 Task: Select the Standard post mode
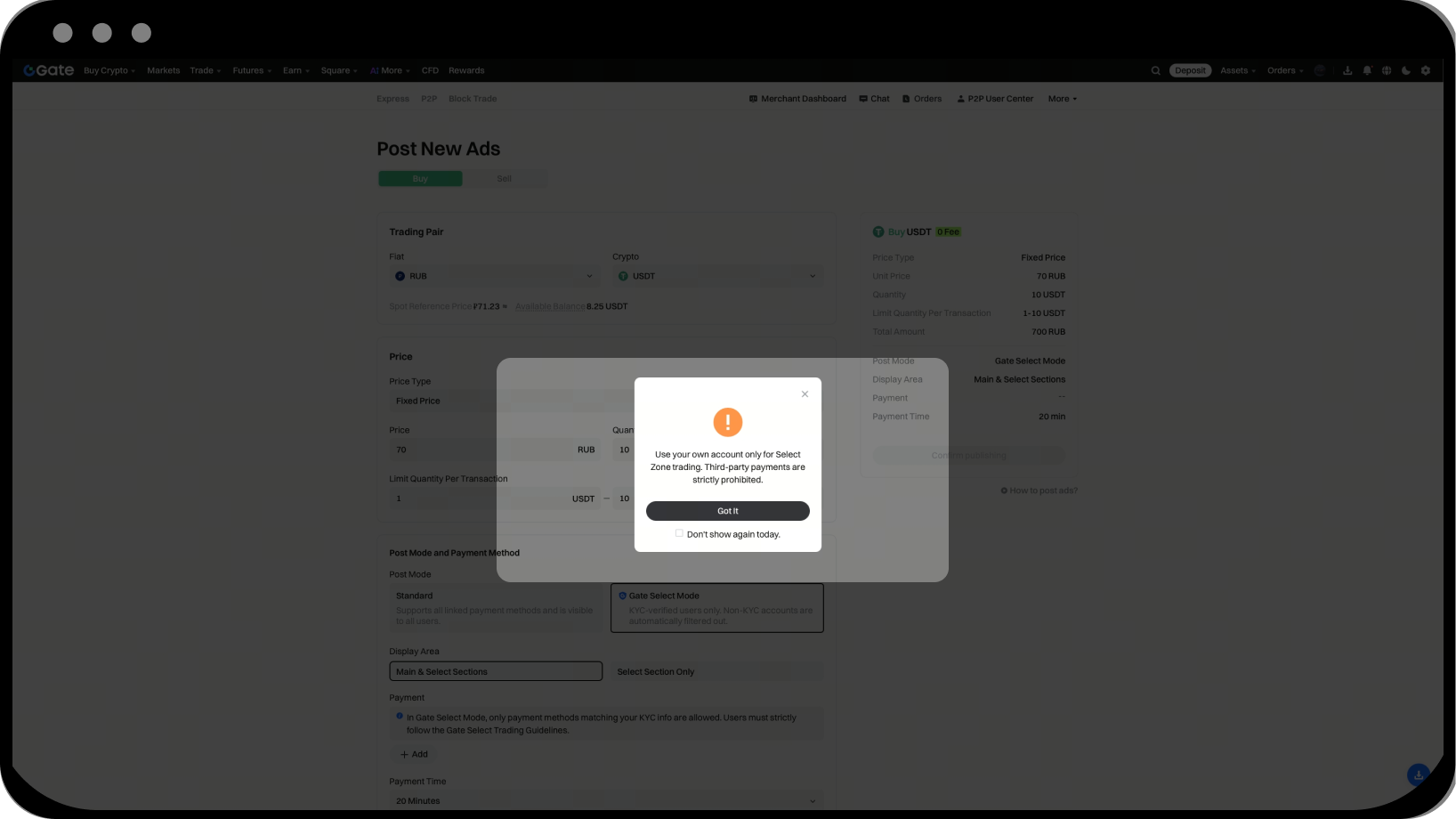[x=495, y=608]
